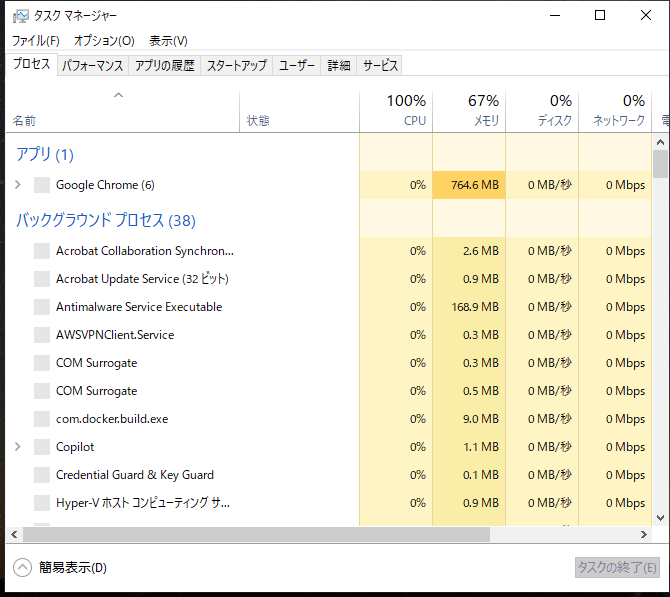Sort by the メモリ column header
This screenshot has height=597, width=670.
pos(469,111)
